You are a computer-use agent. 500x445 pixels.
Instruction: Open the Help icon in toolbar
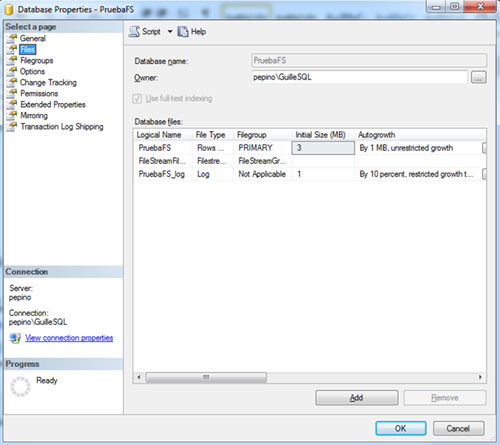point(183,32)
